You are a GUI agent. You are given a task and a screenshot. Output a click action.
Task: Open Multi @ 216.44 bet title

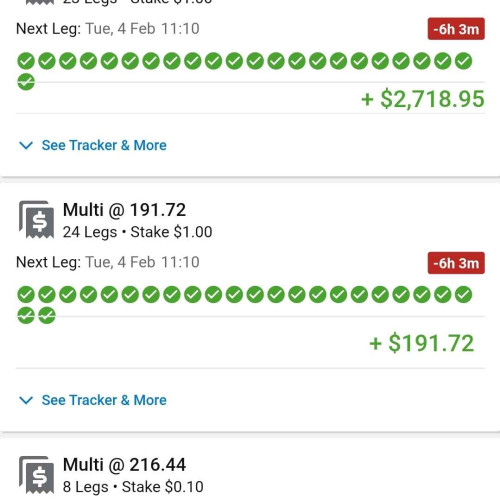pyautogui.click(x=124, y=465)
